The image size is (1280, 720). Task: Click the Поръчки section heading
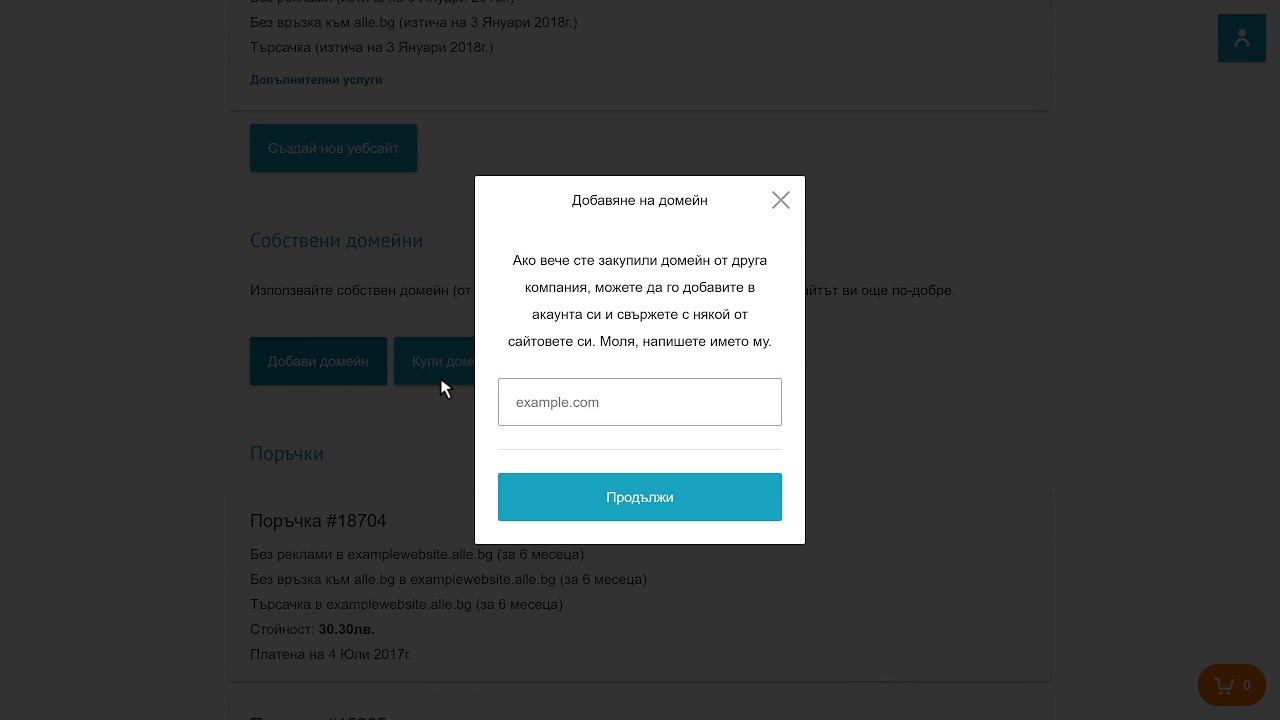click(287, 453)
